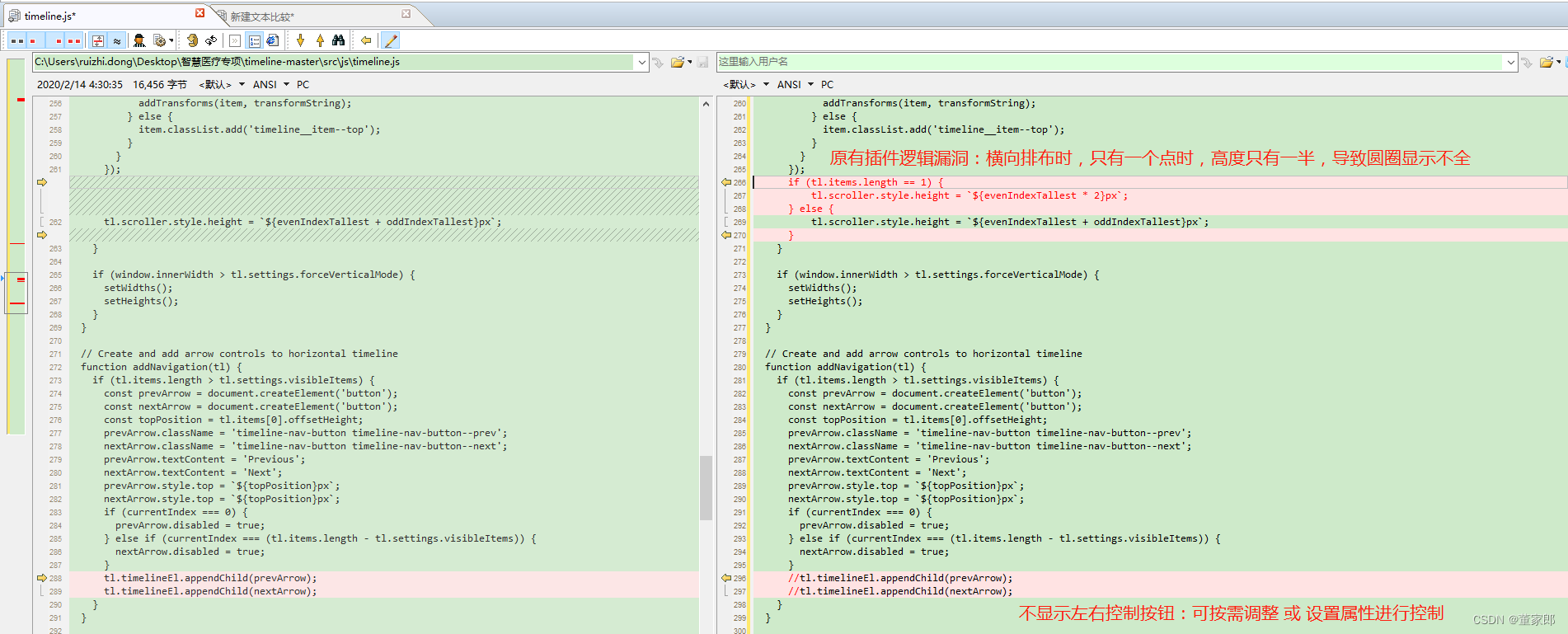Click right line '//tl.timelineEl.appendChild(nextArrow);'

pyautogui.click(x=900, y=591)
